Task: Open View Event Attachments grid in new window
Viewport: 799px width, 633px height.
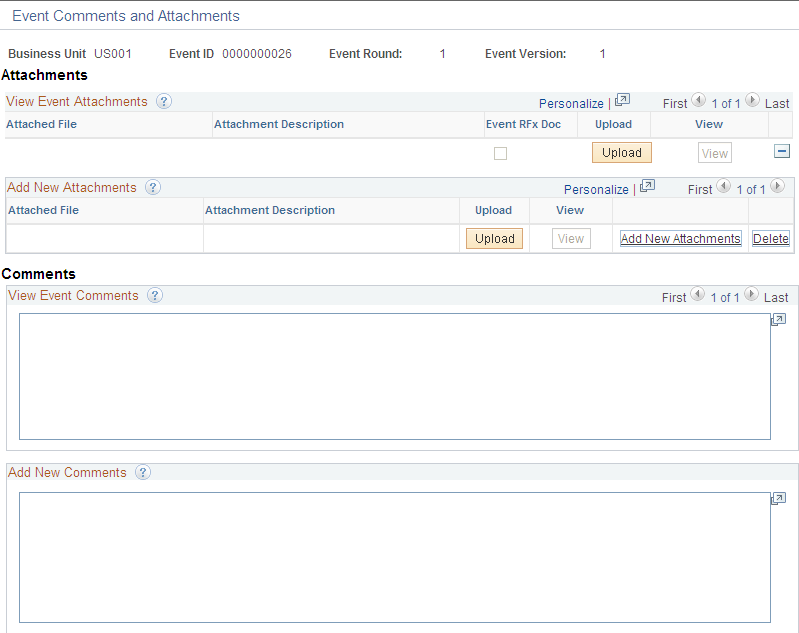Action: pyautogui.click(x=622, y=100)
